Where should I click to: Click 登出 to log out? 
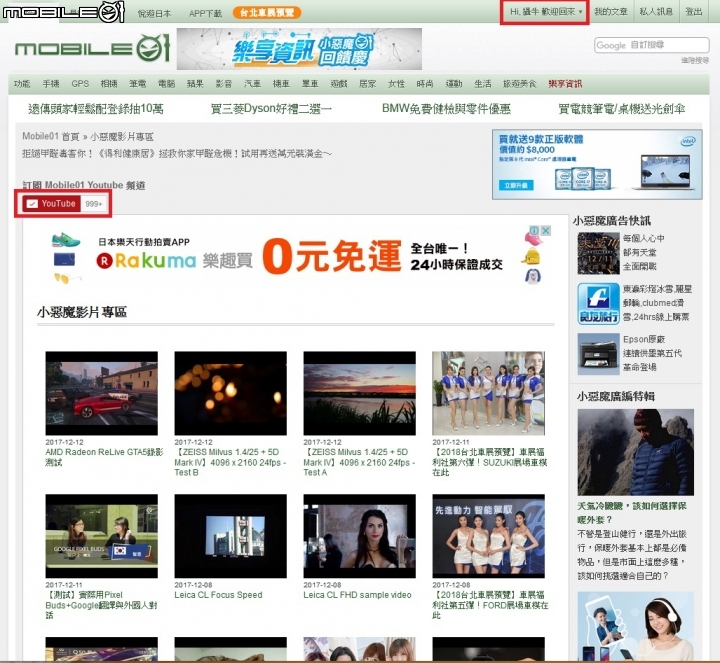point(694,11)
